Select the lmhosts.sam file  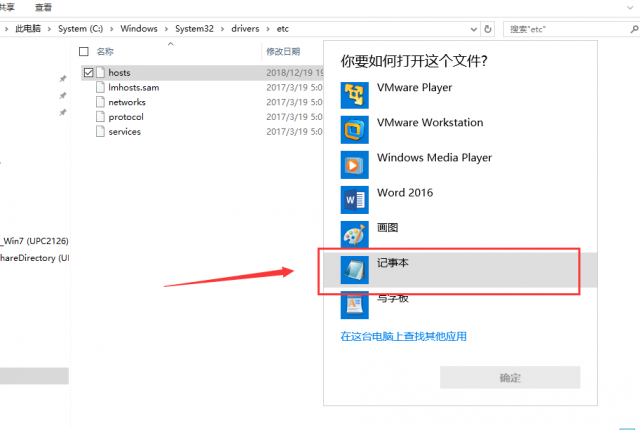tap(133, 87)
